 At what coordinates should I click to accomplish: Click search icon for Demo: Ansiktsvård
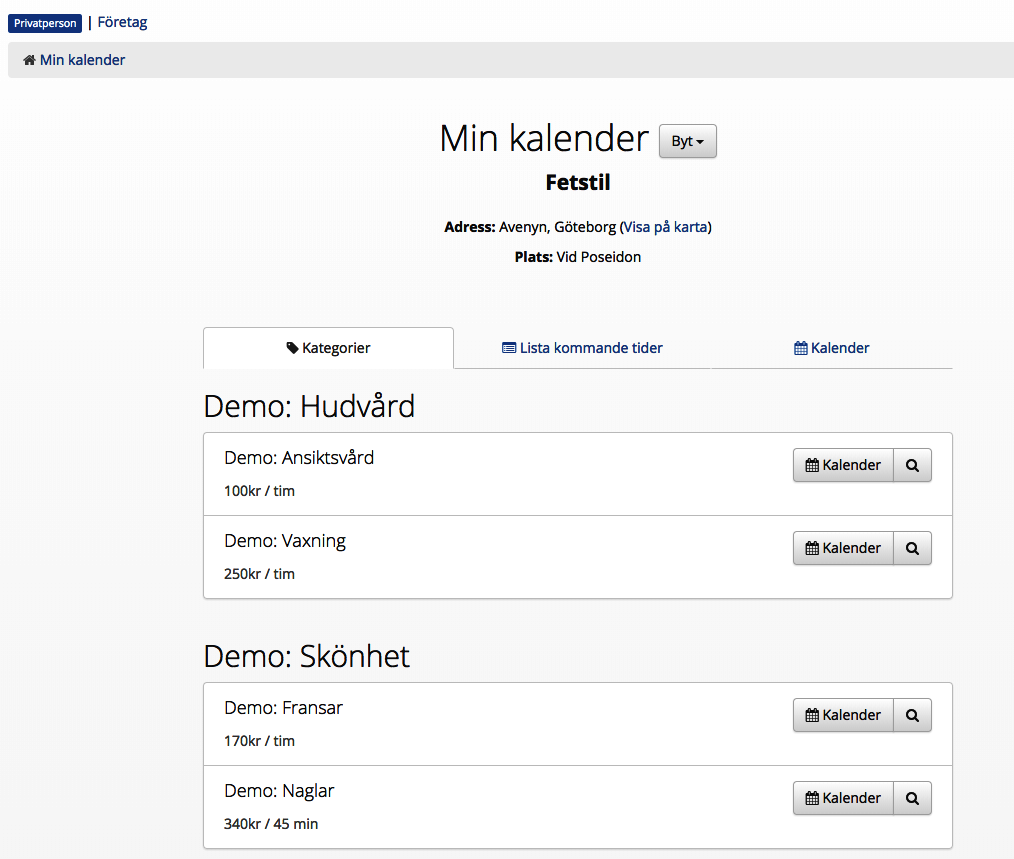pyautogui.click(x=912, y=465)
